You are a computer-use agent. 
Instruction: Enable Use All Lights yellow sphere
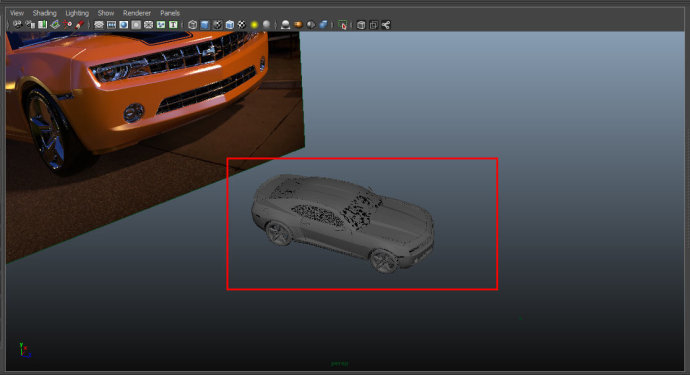tap(254, 25)
